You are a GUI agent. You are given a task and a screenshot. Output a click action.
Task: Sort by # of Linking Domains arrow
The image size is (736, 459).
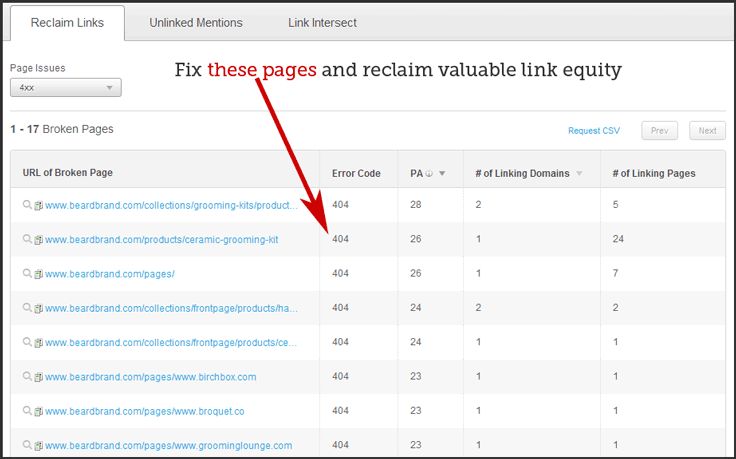[578, 174]
